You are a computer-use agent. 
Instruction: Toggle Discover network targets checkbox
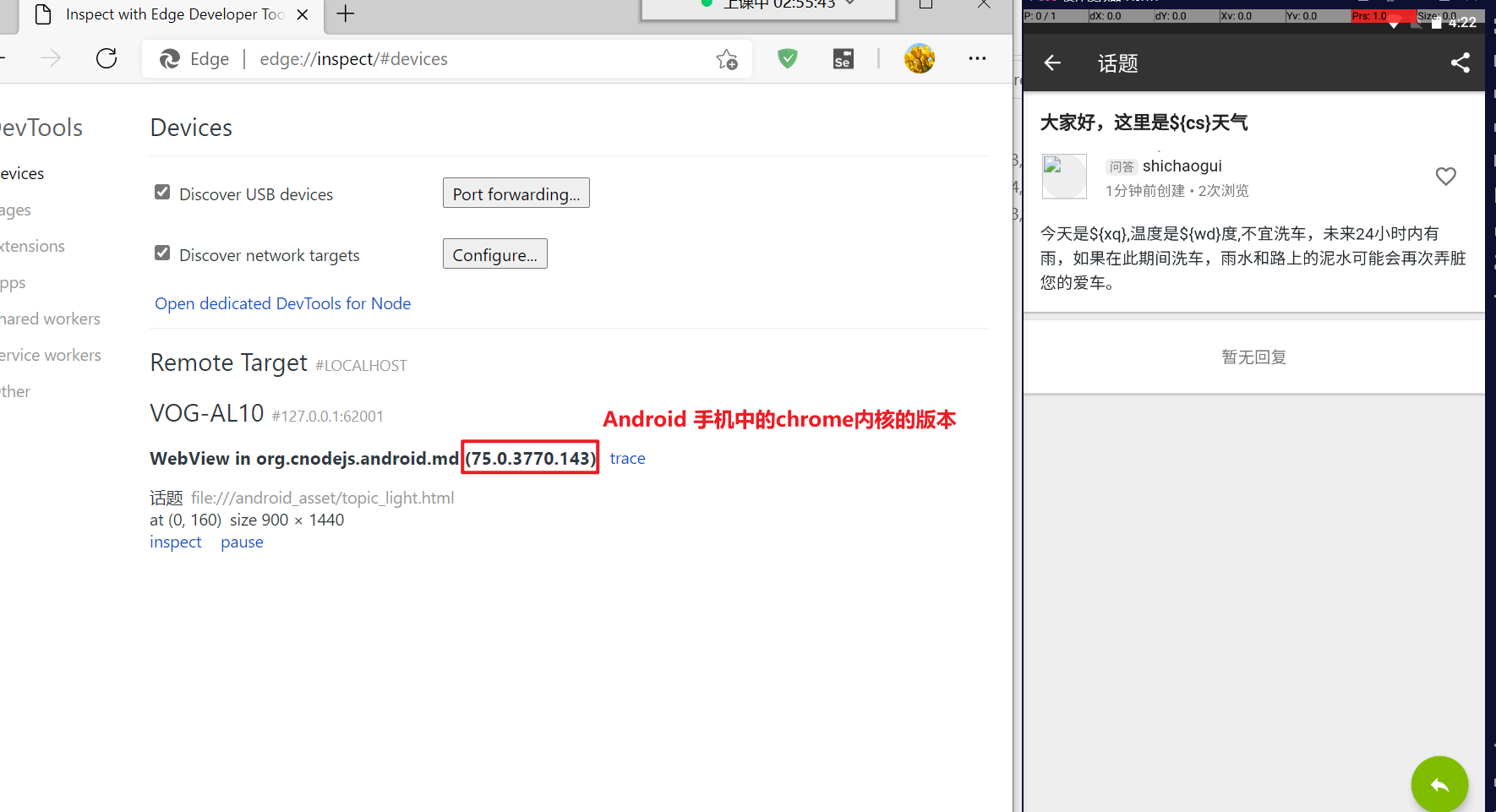(x=162, y=253)
